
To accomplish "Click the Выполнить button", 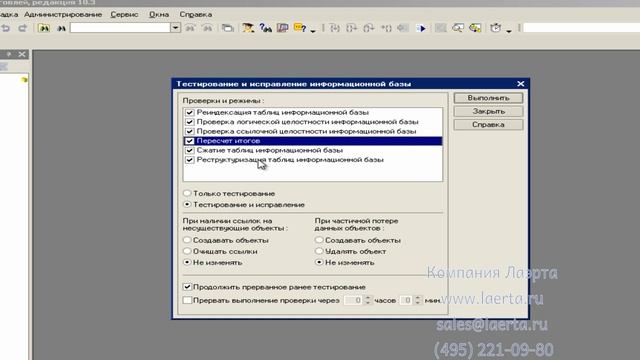I will point(488,98).
